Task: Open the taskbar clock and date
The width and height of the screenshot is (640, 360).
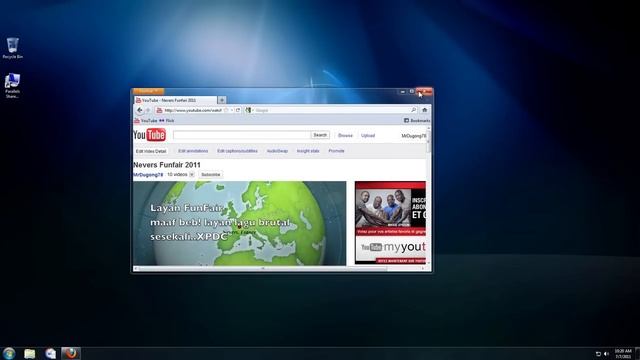Action: pyautogui.click(x=623, y=354)
